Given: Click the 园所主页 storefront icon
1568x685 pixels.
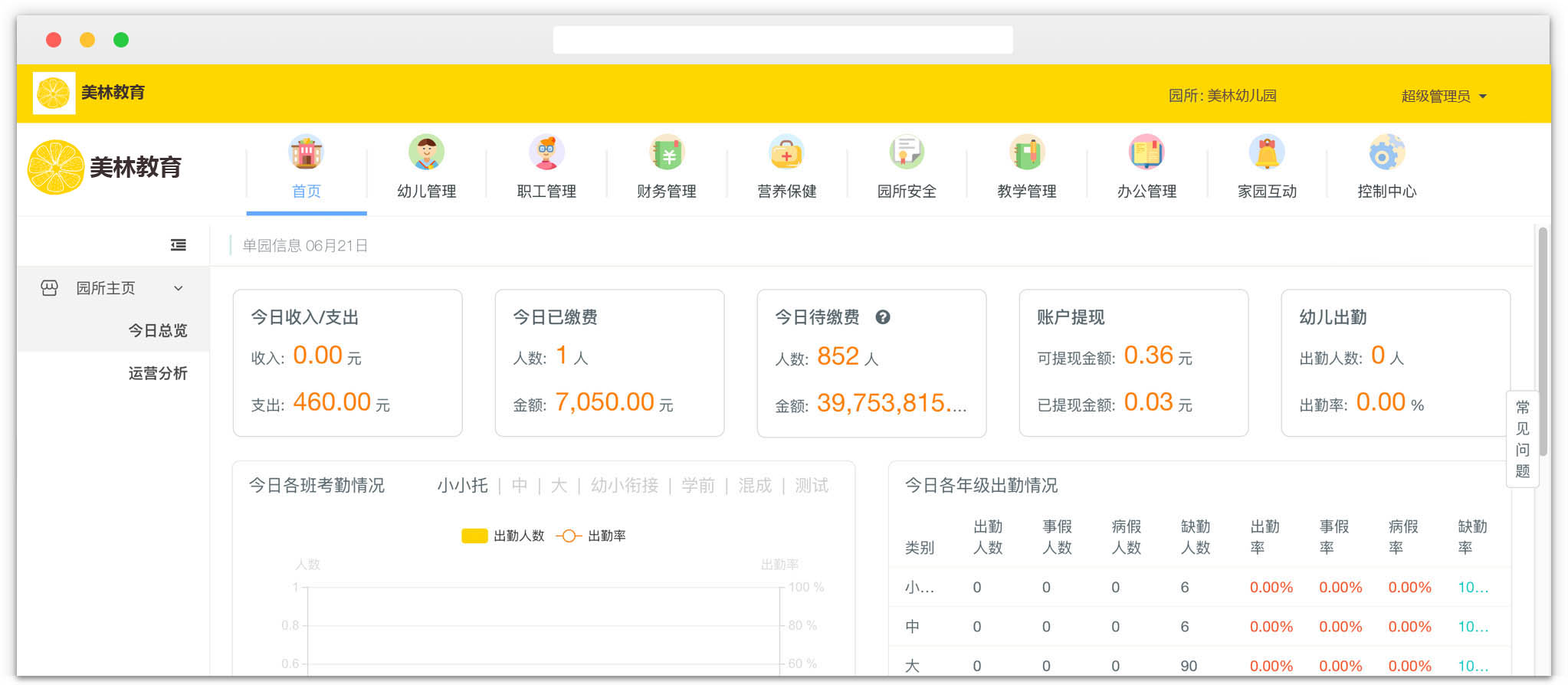Looking at the screenshot, I should [x=49, y=288].
